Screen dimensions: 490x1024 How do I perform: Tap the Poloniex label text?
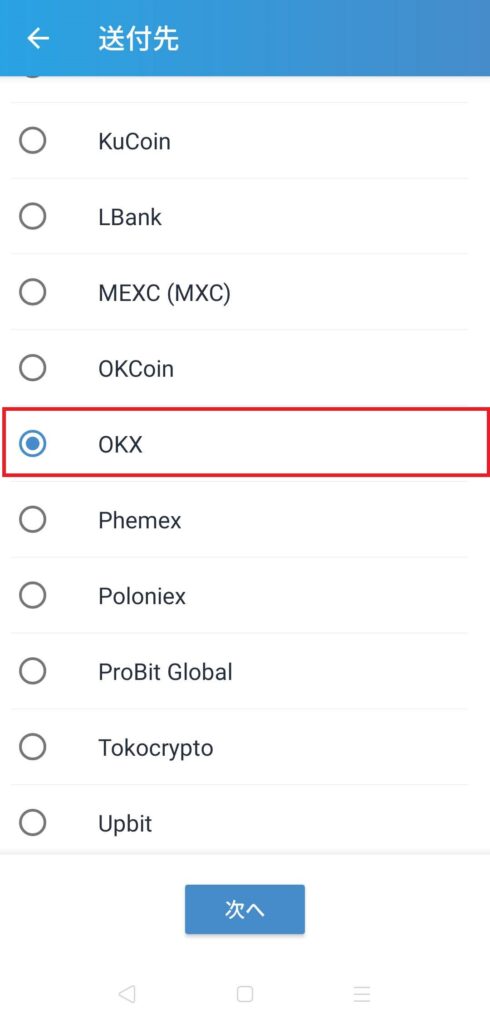point(142,596)
